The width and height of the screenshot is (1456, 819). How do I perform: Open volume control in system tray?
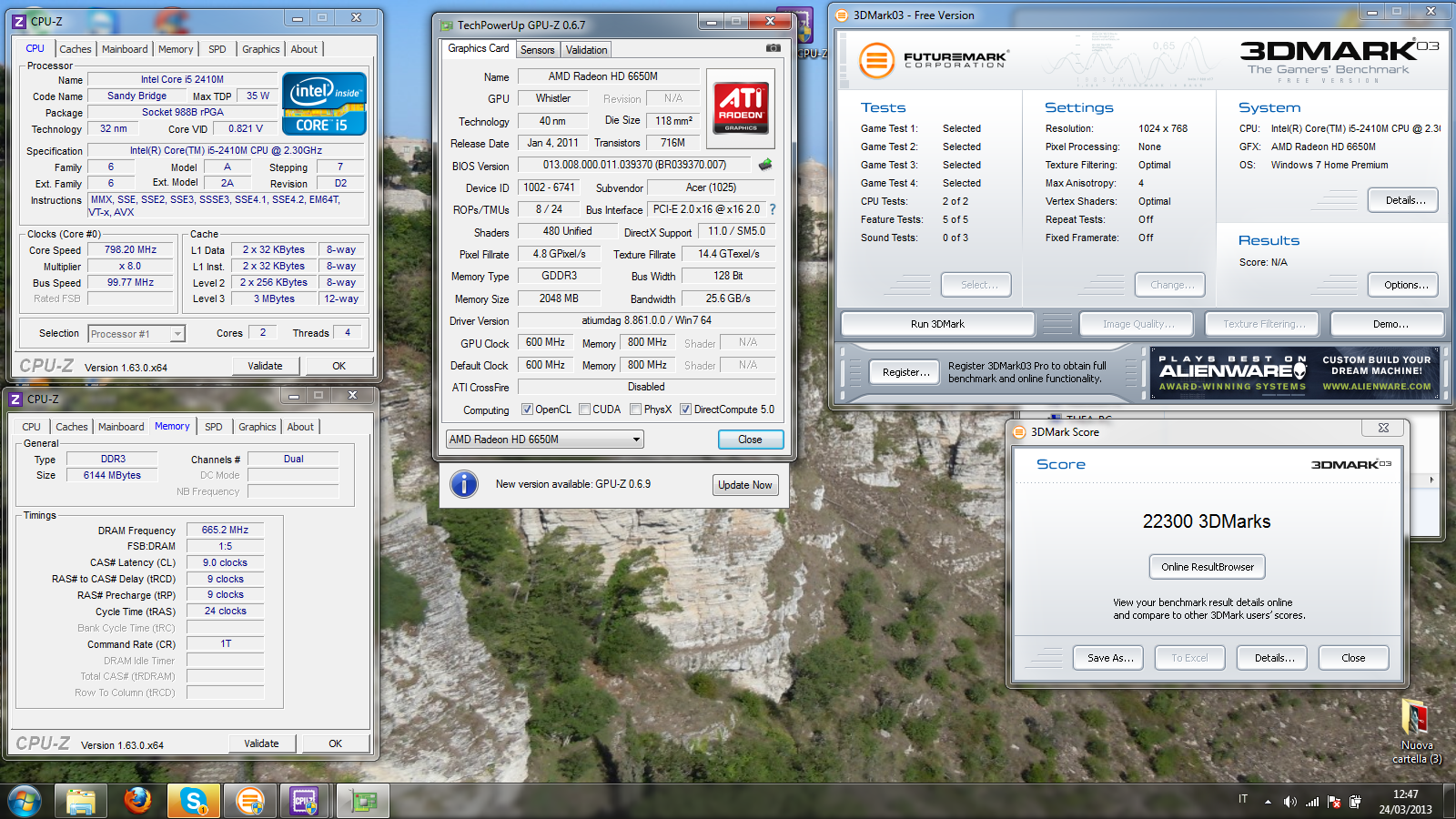1289,802
